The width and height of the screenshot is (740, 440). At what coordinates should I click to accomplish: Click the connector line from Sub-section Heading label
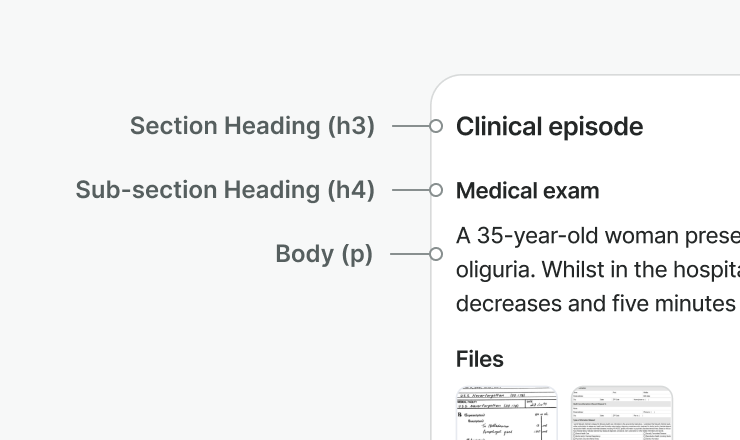[x=411, y=190]
